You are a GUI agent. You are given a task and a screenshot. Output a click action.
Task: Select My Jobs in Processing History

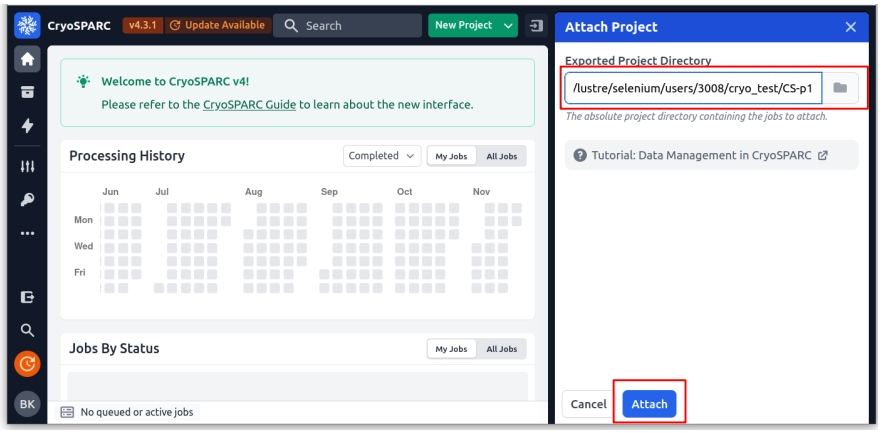point(451,156)
